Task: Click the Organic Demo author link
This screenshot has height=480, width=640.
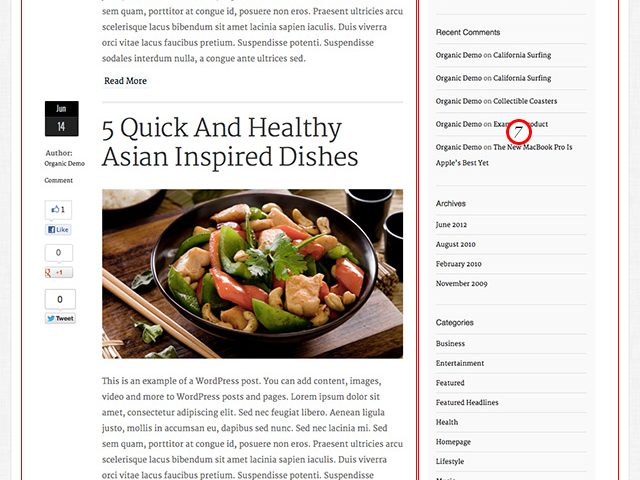Action: point(64,164)
